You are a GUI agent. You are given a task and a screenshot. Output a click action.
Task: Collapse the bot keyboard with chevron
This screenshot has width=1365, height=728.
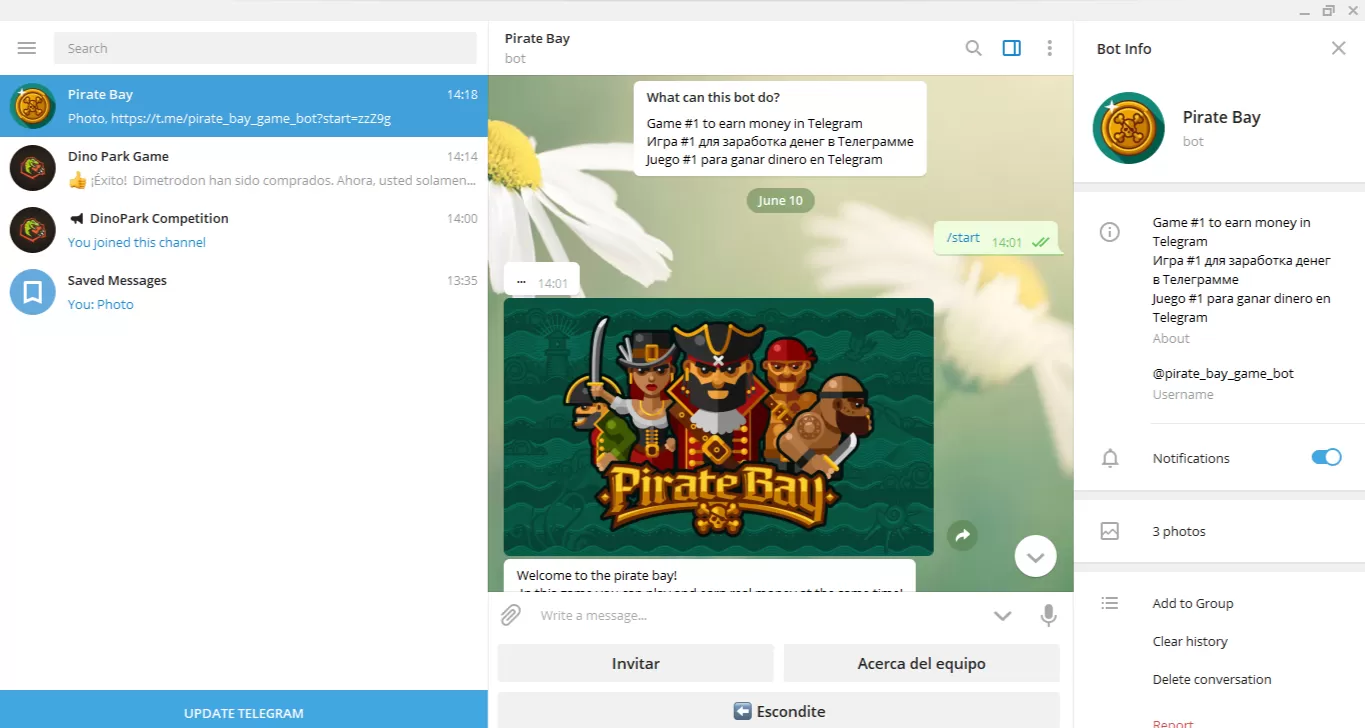pos(1002,616)
